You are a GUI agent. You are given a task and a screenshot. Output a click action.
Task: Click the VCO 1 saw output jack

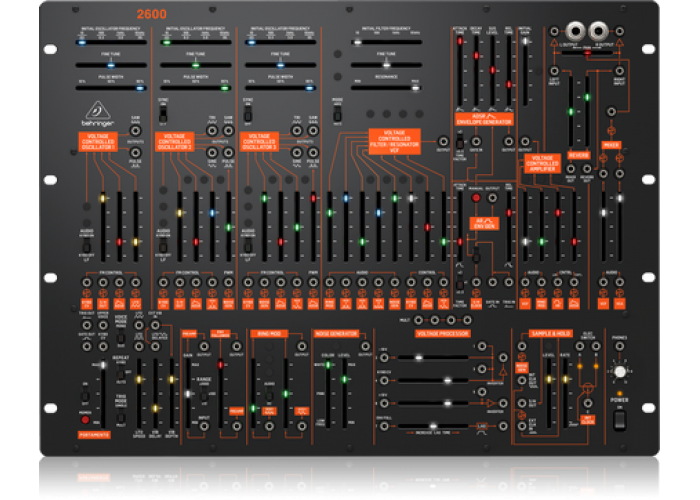[x=135, y=131]
